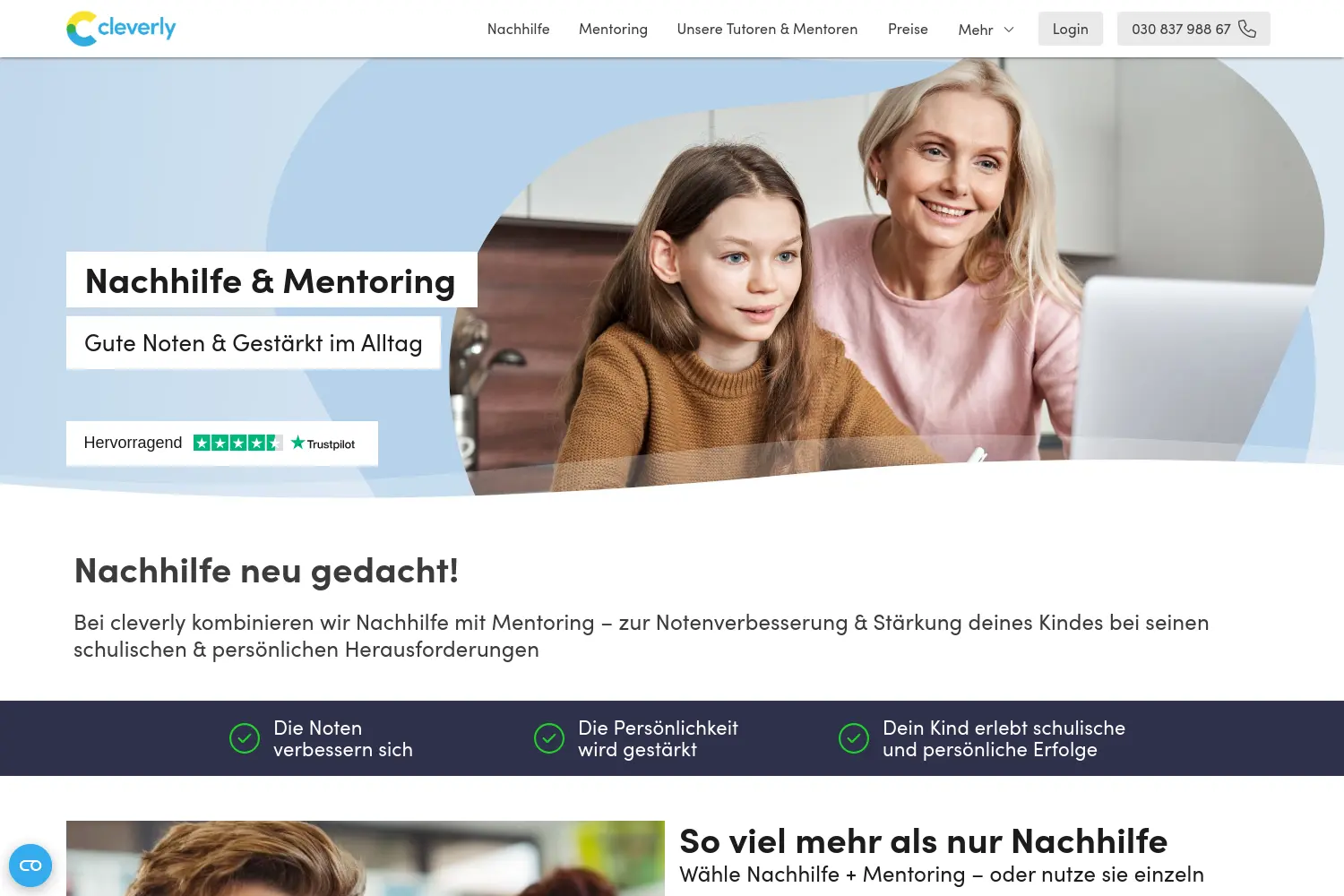
Task: Open the Mentoring menu item
Action: point(613,29)
